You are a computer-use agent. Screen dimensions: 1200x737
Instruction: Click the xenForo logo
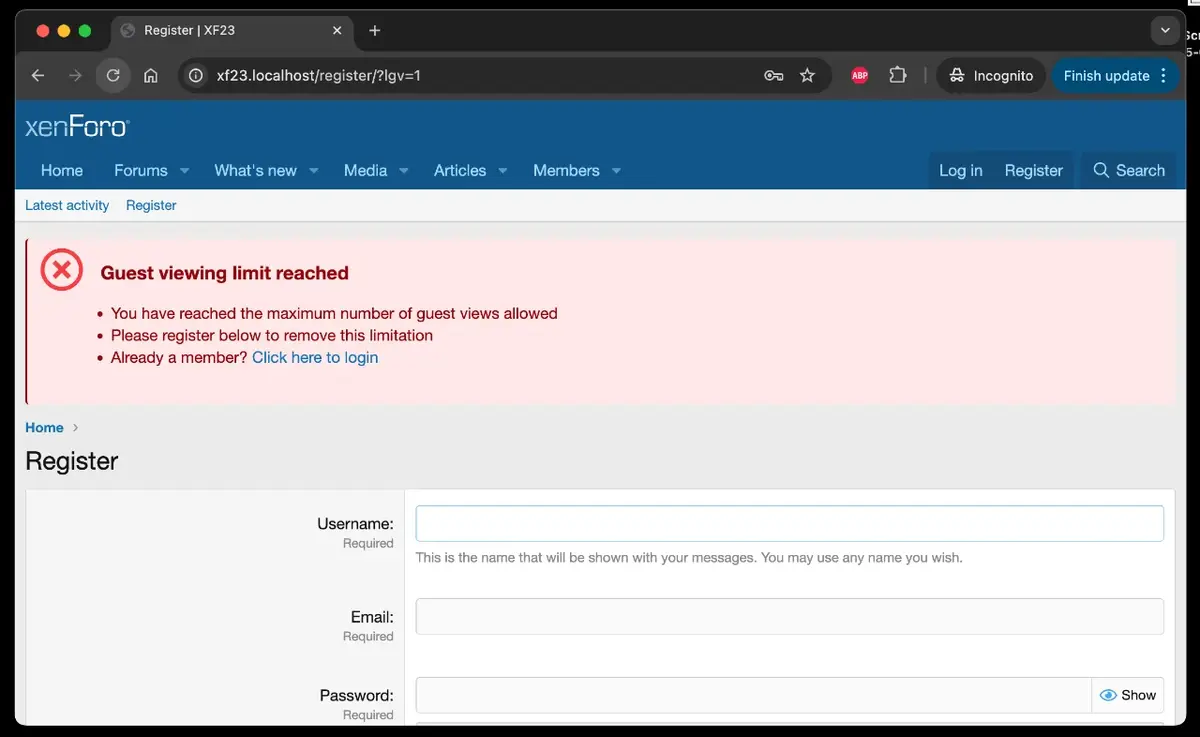pyautogui.click(x=77, y=127)
